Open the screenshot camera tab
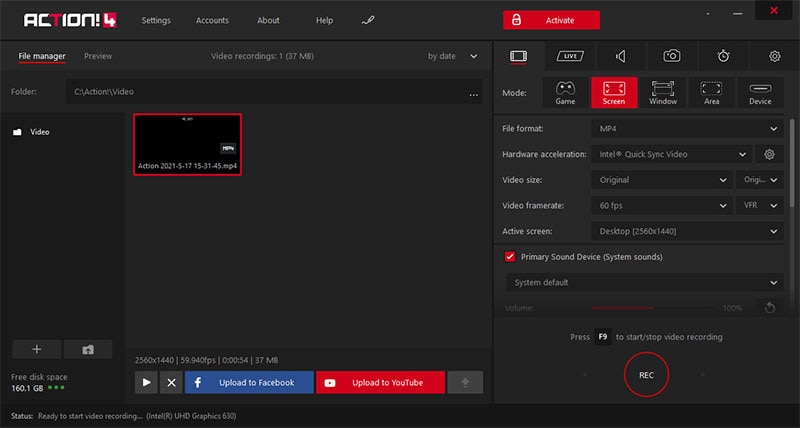 [672, 56]
